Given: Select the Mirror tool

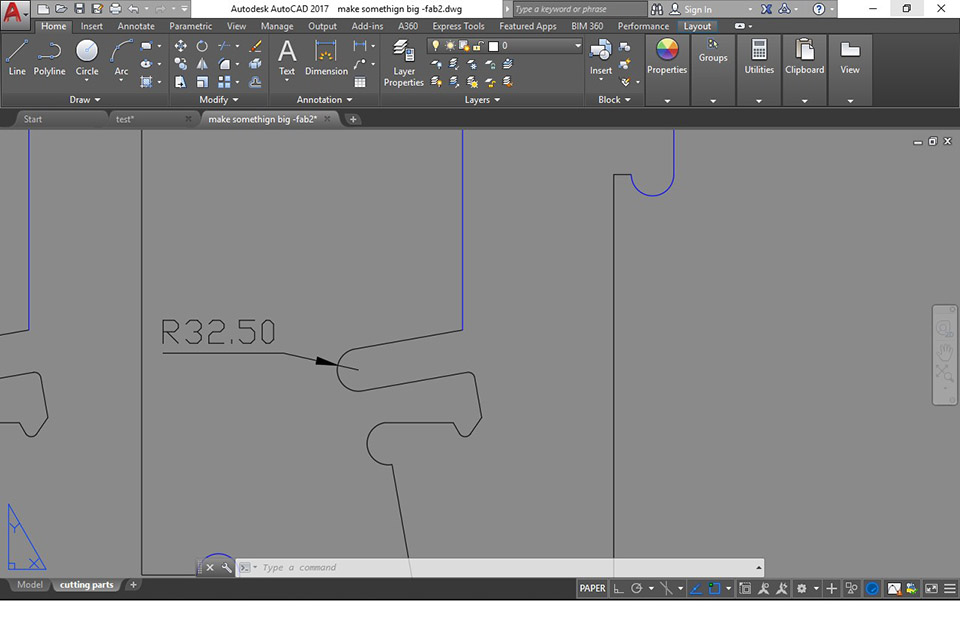Looking at the screenshot, I should [x=202, y=64].
